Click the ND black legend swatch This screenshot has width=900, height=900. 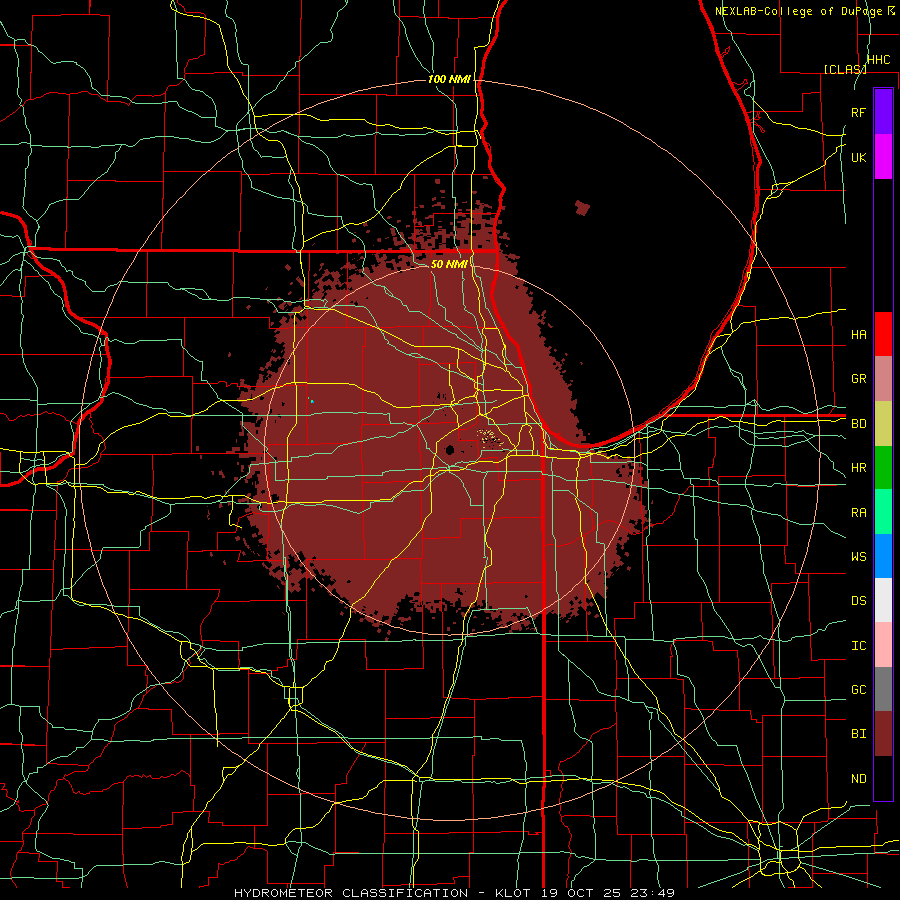tap(883, 778)
